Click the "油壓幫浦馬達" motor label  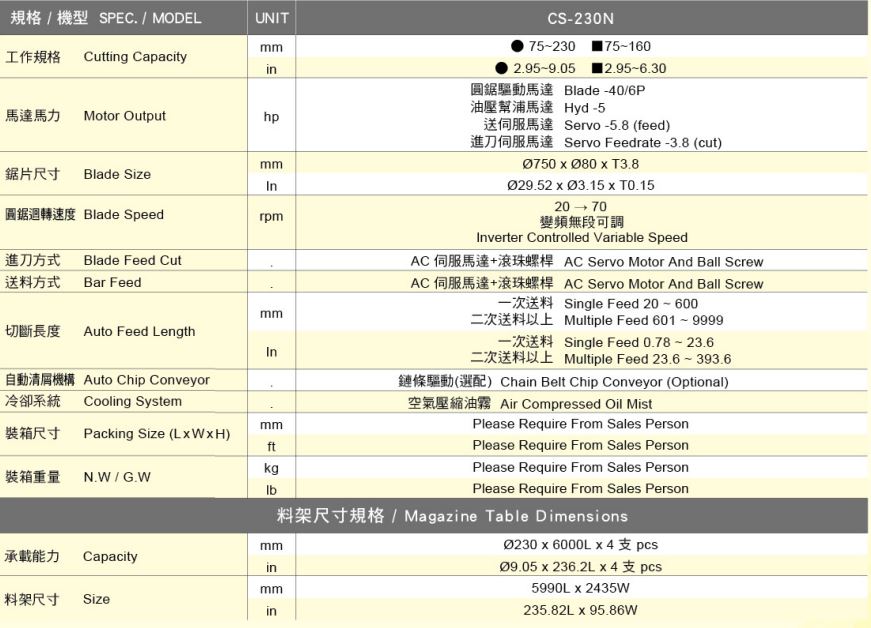[512, 107]
